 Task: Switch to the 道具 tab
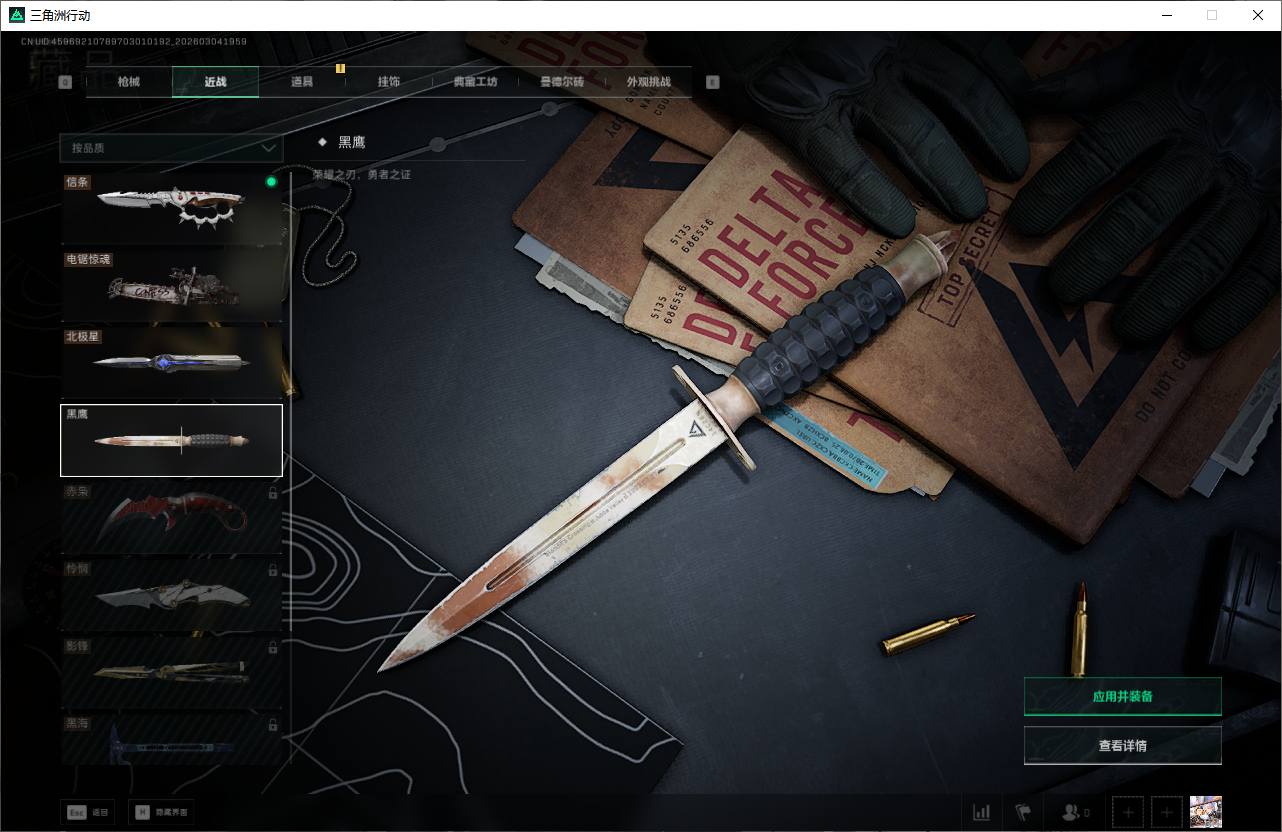coord(302,82)
